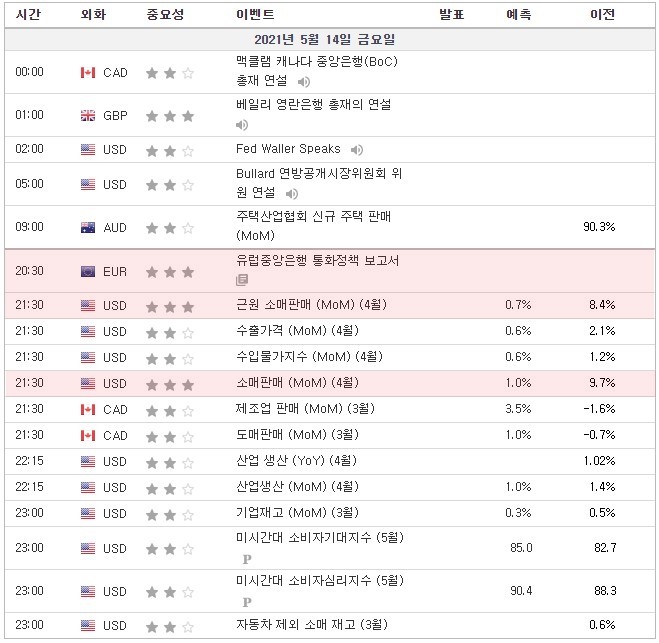This screenshot has width=659, height=643.
Task: Click the 중요성 column header
Action: [x=165, y=15]
